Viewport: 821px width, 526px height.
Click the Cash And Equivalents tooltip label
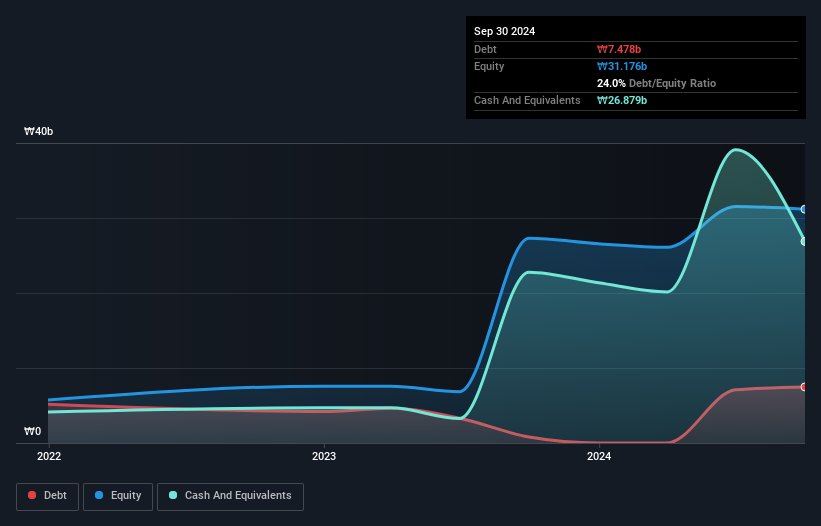point(527,100)
